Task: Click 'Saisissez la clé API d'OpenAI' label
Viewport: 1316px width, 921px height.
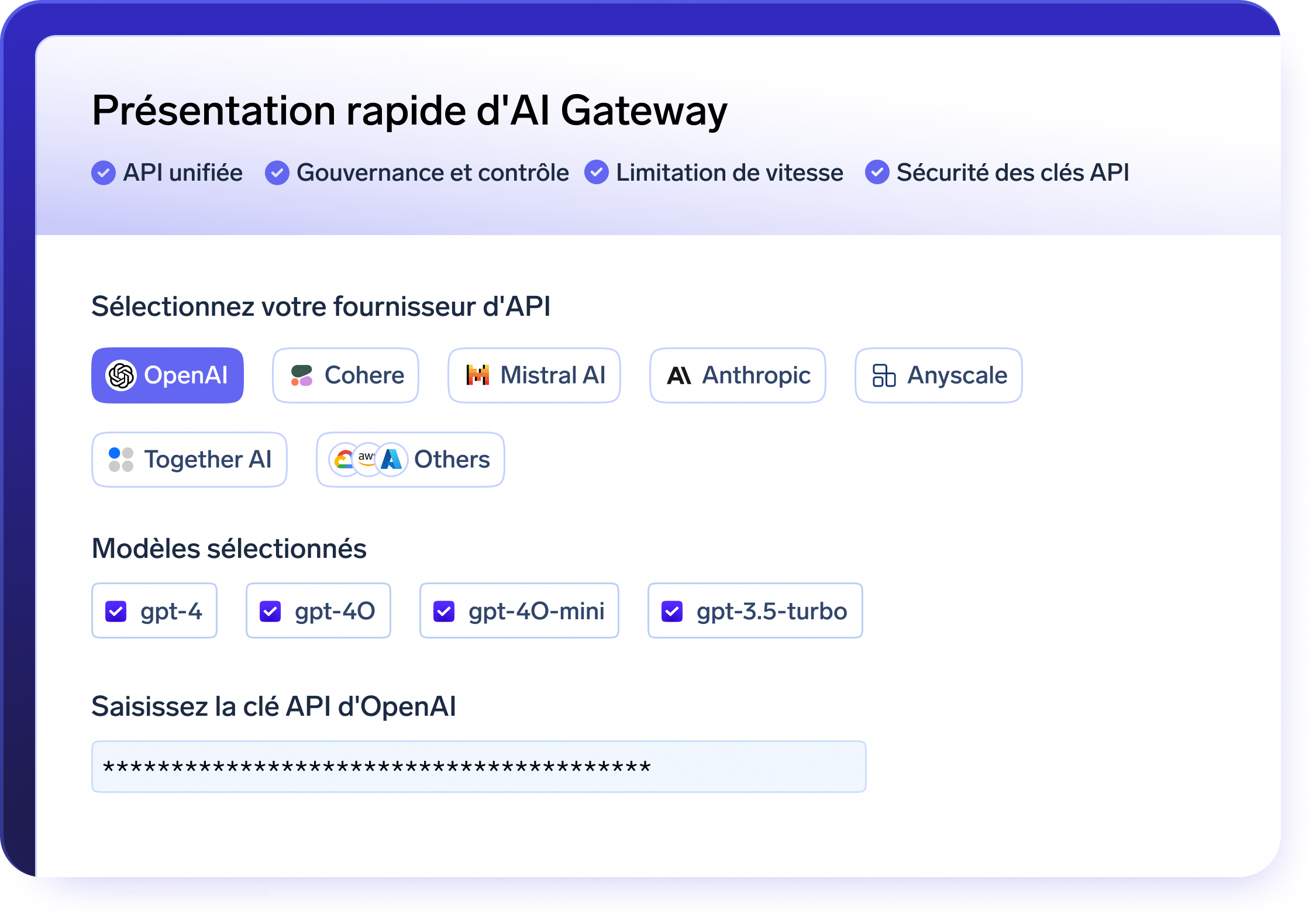Action: coord(274,706)
